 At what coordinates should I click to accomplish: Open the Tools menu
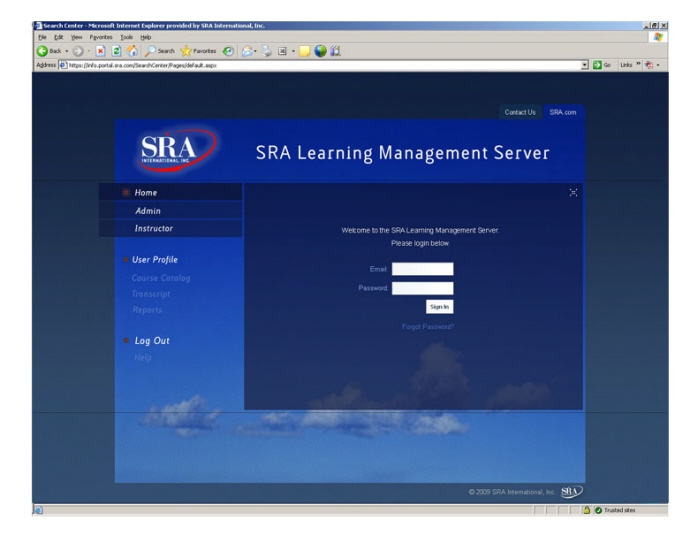(x=126, y=37)
